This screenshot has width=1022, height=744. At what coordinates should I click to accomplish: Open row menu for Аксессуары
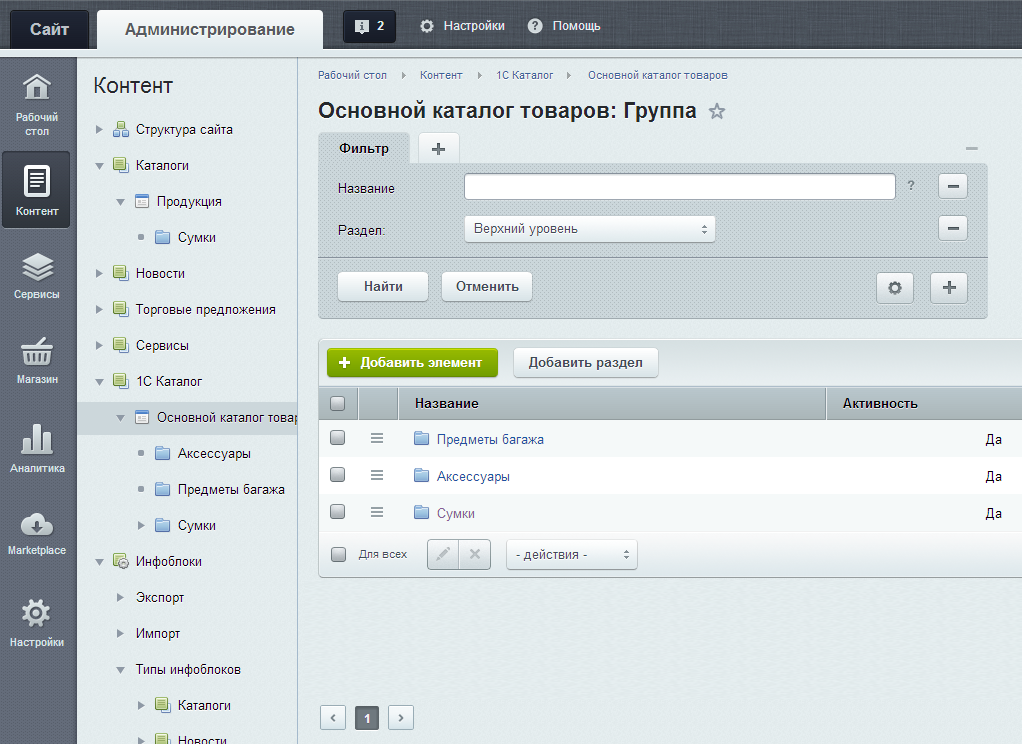pyautogui.click(x=377, y=475)
